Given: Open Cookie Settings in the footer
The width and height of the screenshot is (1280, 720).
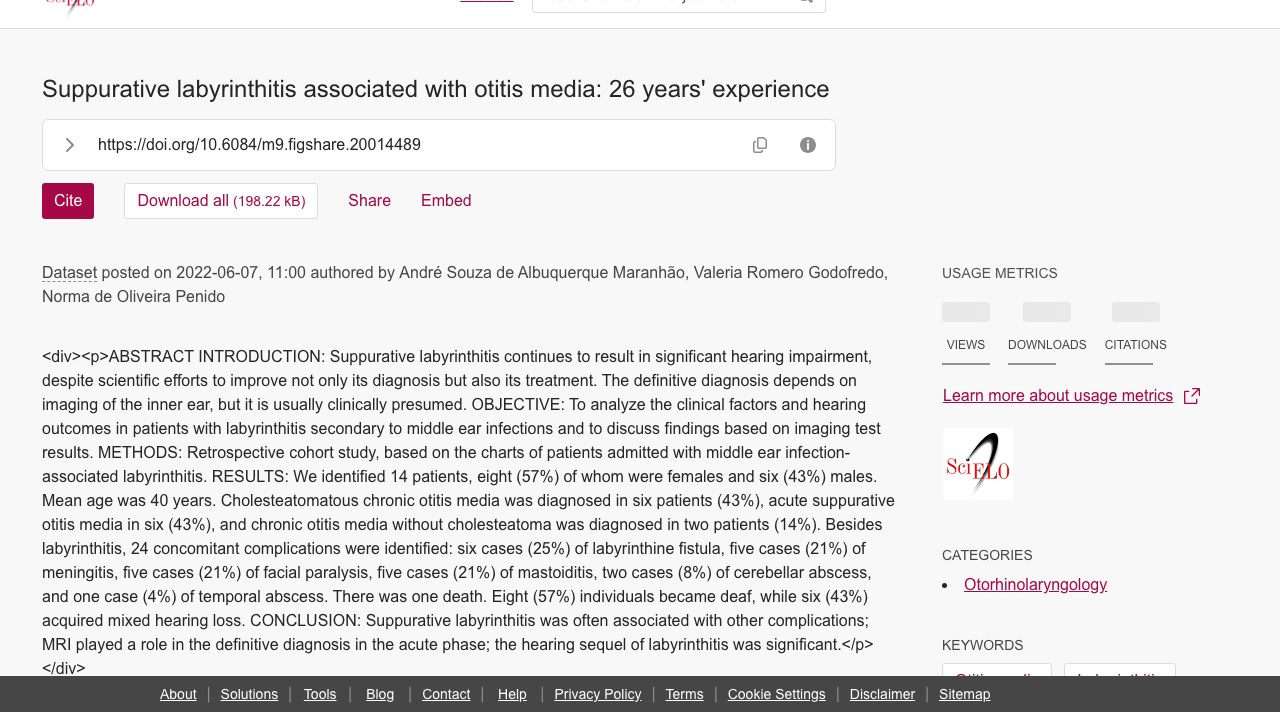Looking at the screenshot, I should click(x=777, y=694).
